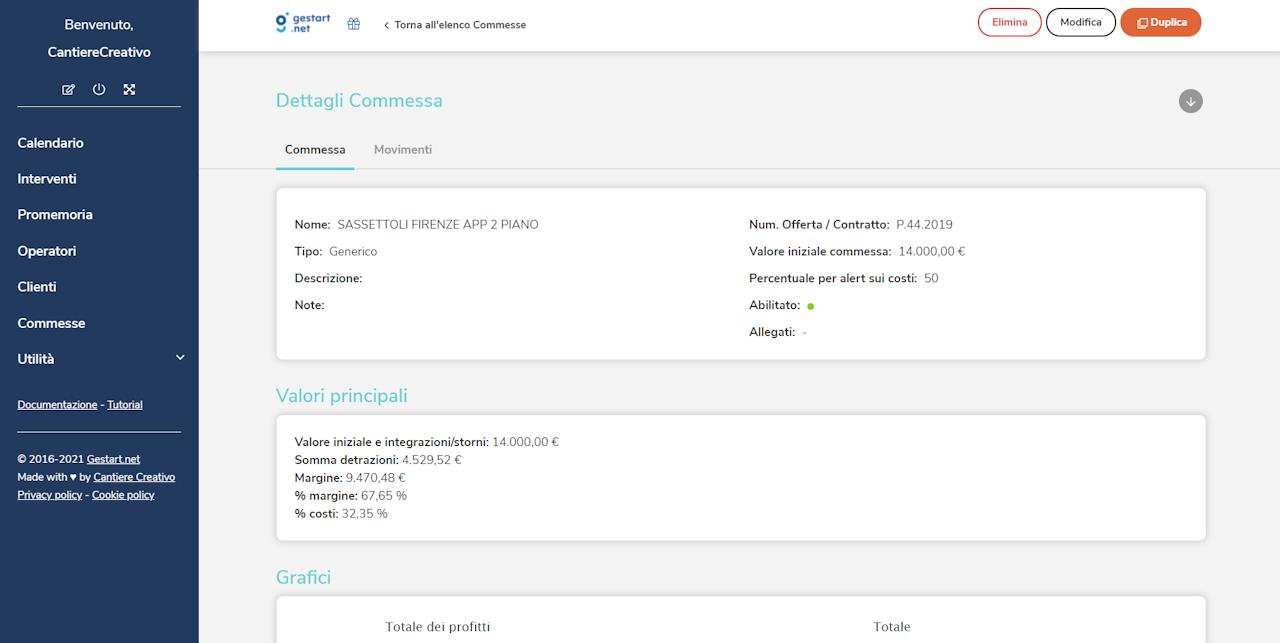Click the alert percentage value 50
The height and width of the screenshot is (643, 1280).
[x=931, y=279]
